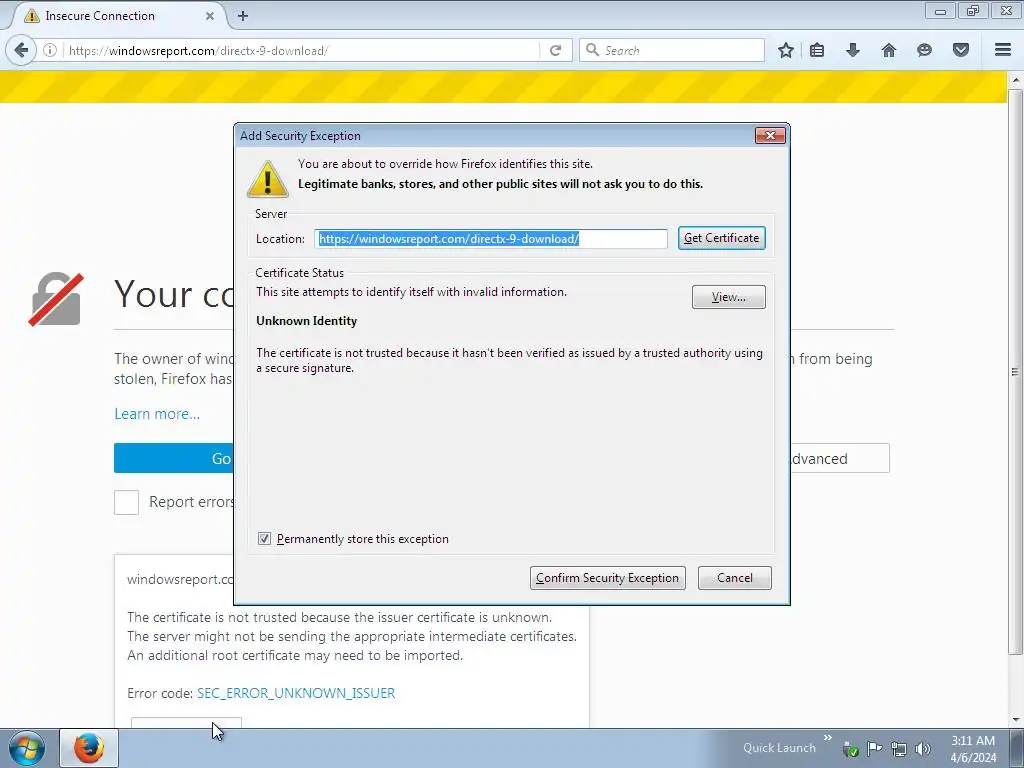Click the blue Go Back button on the page
Image resolution: width=1024 pixels, height=768 pixels.
(174, 458)
